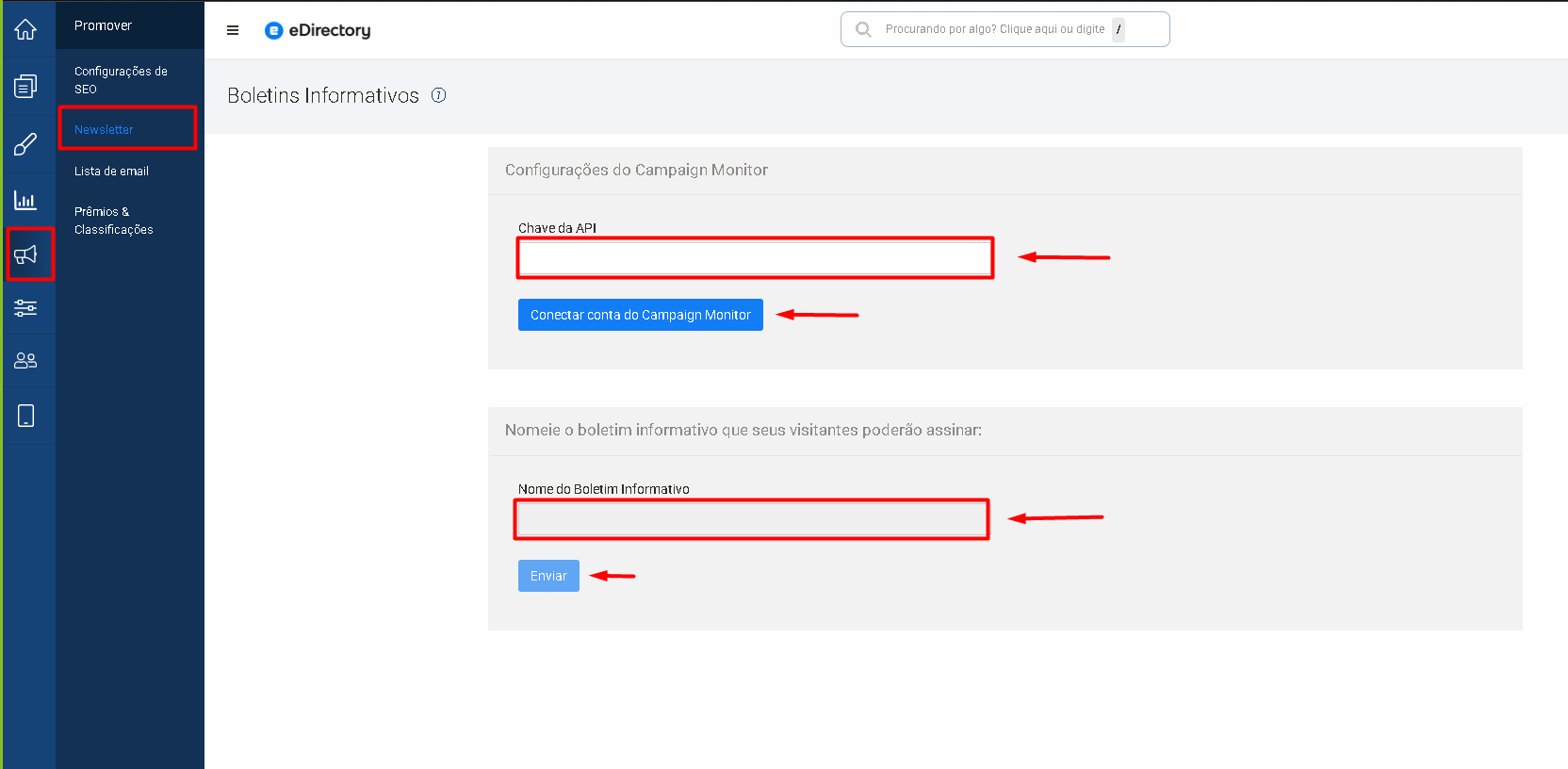Focus the search box Procurando por algo
The image size is (1568, 769).
tap(1005, 29)
